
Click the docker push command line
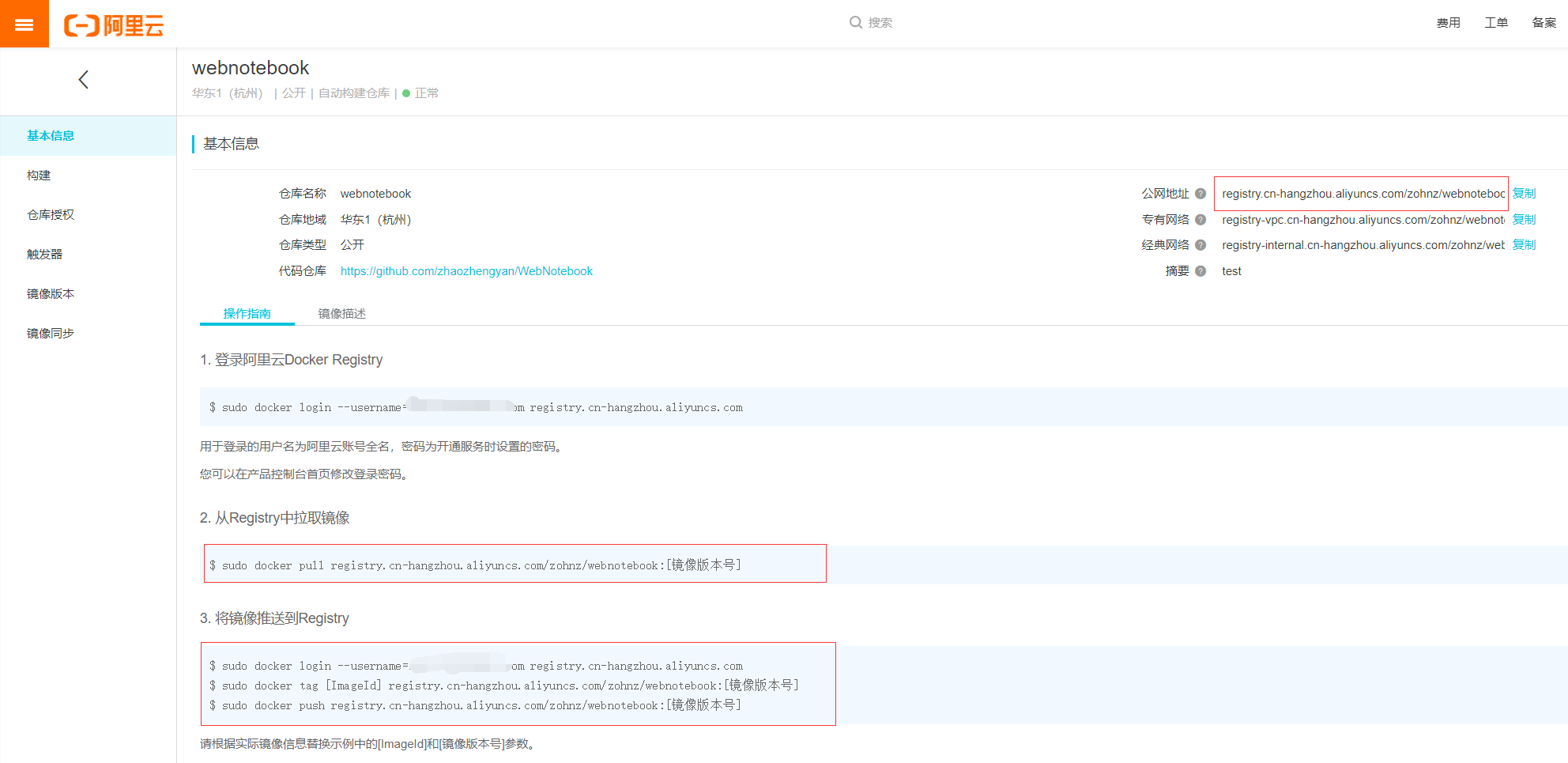tap(475, 705)
